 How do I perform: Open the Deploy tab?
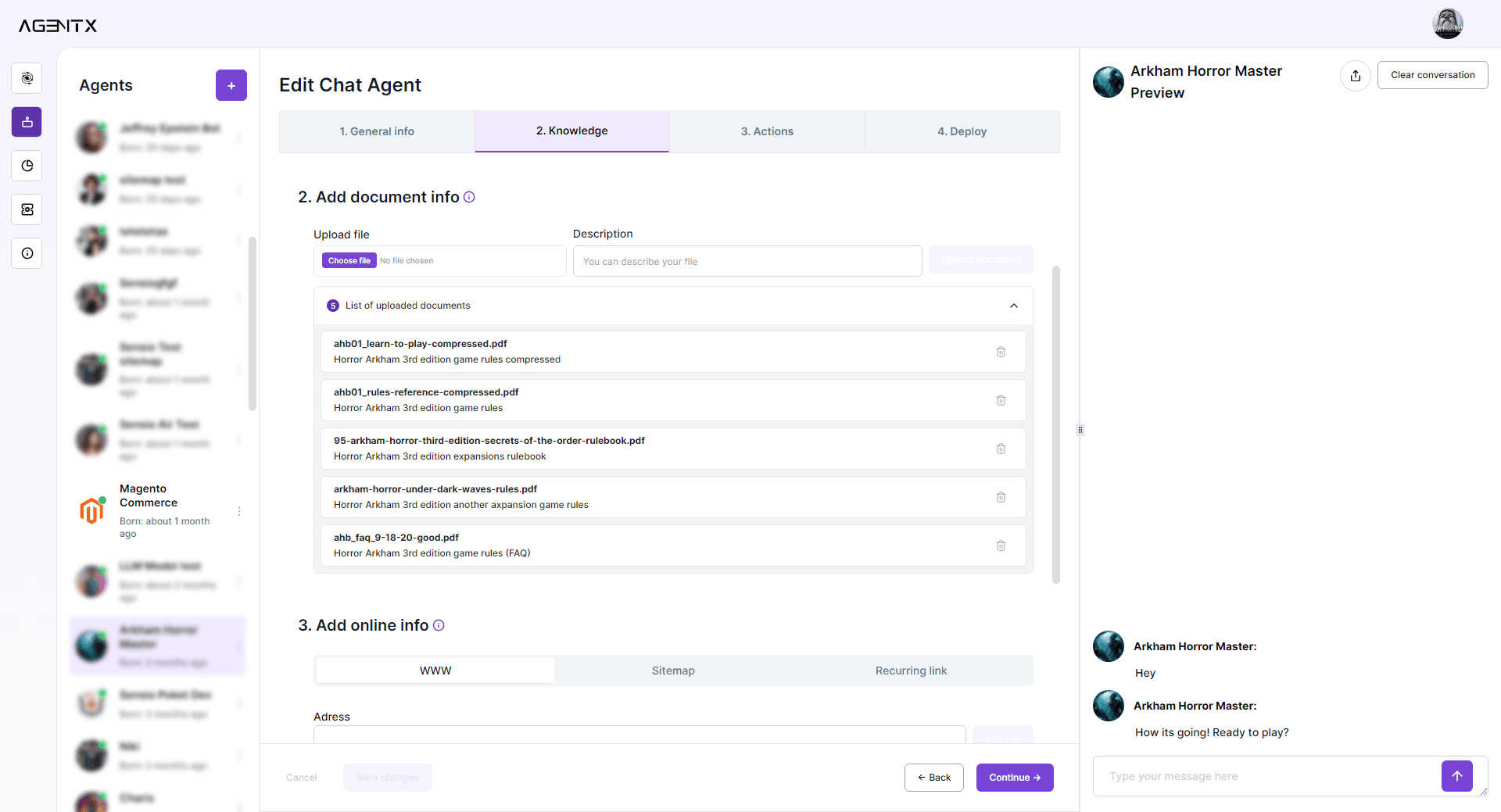[962, 131]
